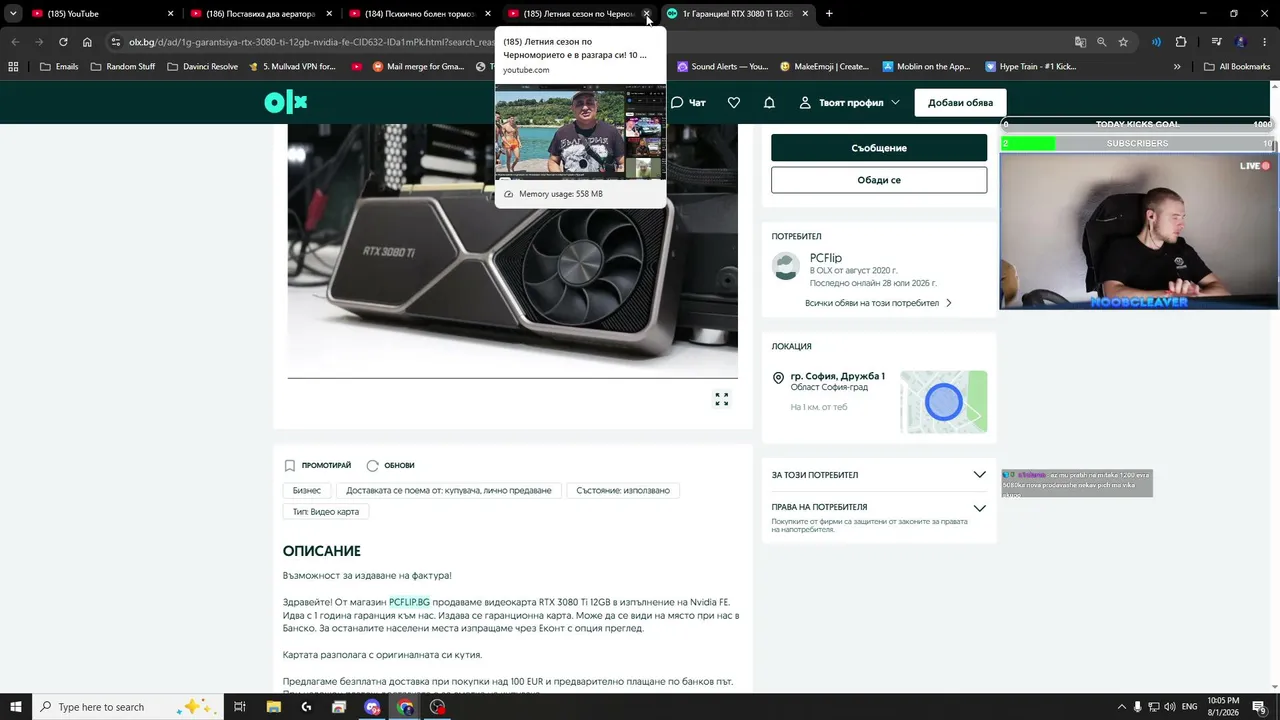Viewport: 1280px width, 720px height.
Task: Open the Discord icon on the taskbar
Action: pos(372,707)
